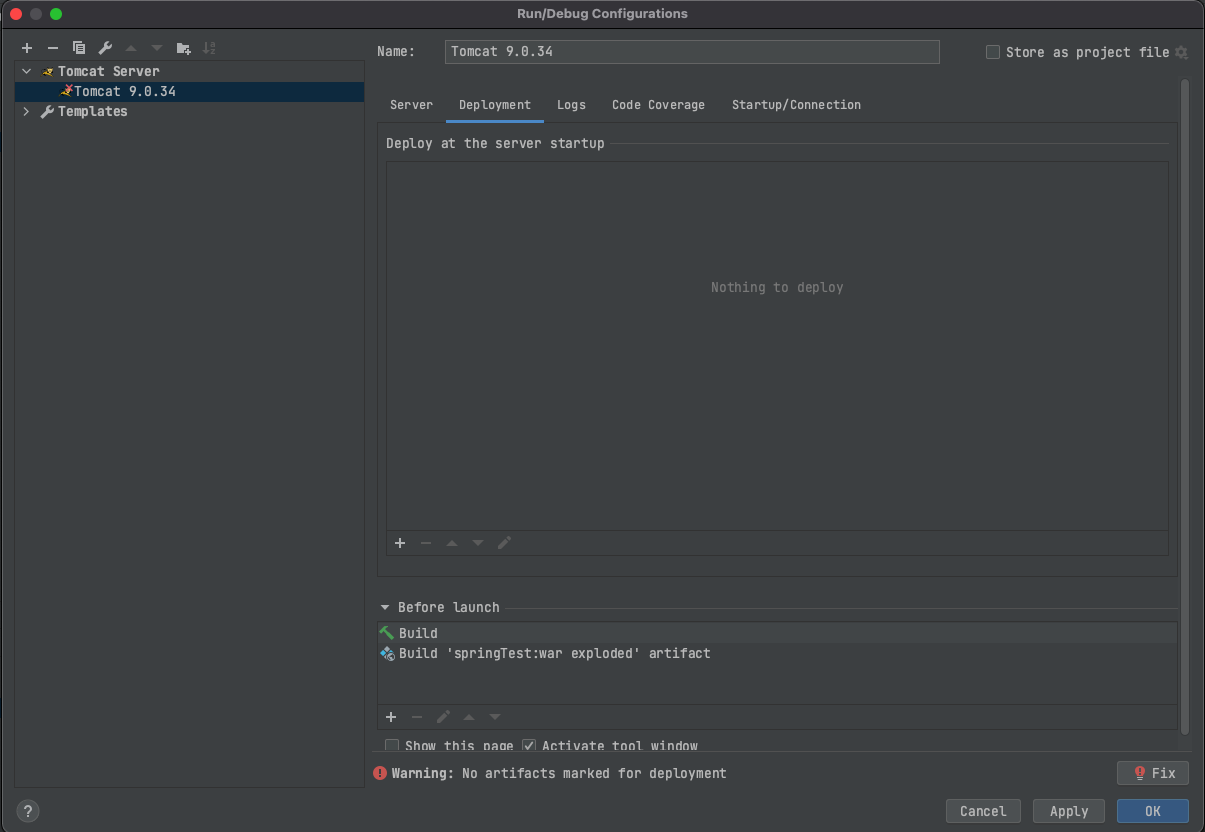This screenshot has width=1205, height=832.
Task: Open edit templates wrench icon in toolbar
Action: pos(105,48)
